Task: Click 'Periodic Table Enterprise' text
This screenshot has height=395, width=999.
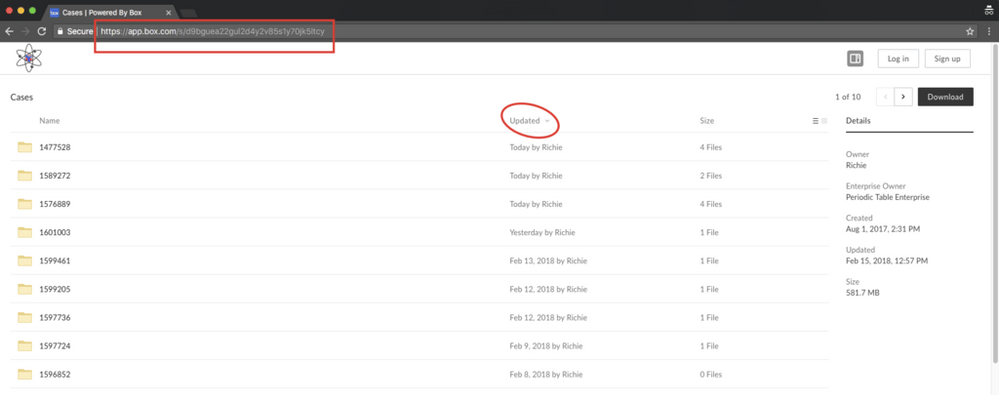Action: (x=888, y=198)
